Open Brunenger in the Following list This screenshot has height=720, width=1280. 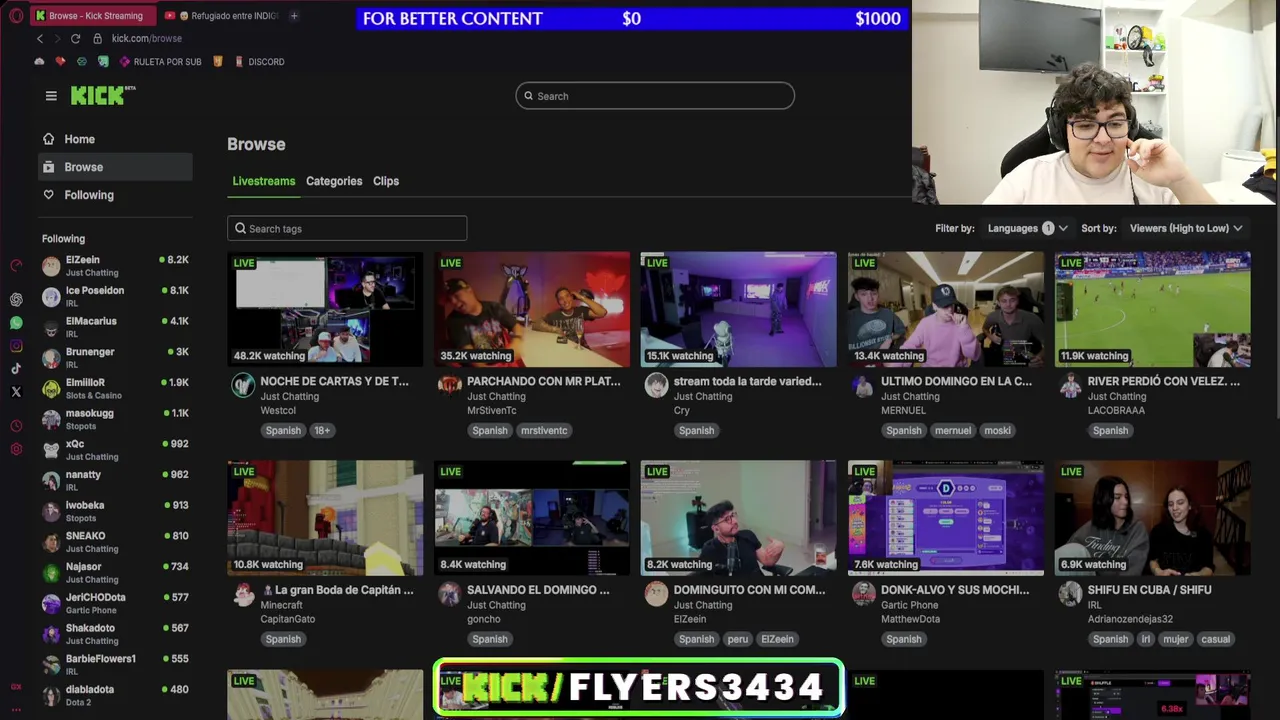click(x=115, y=357)
